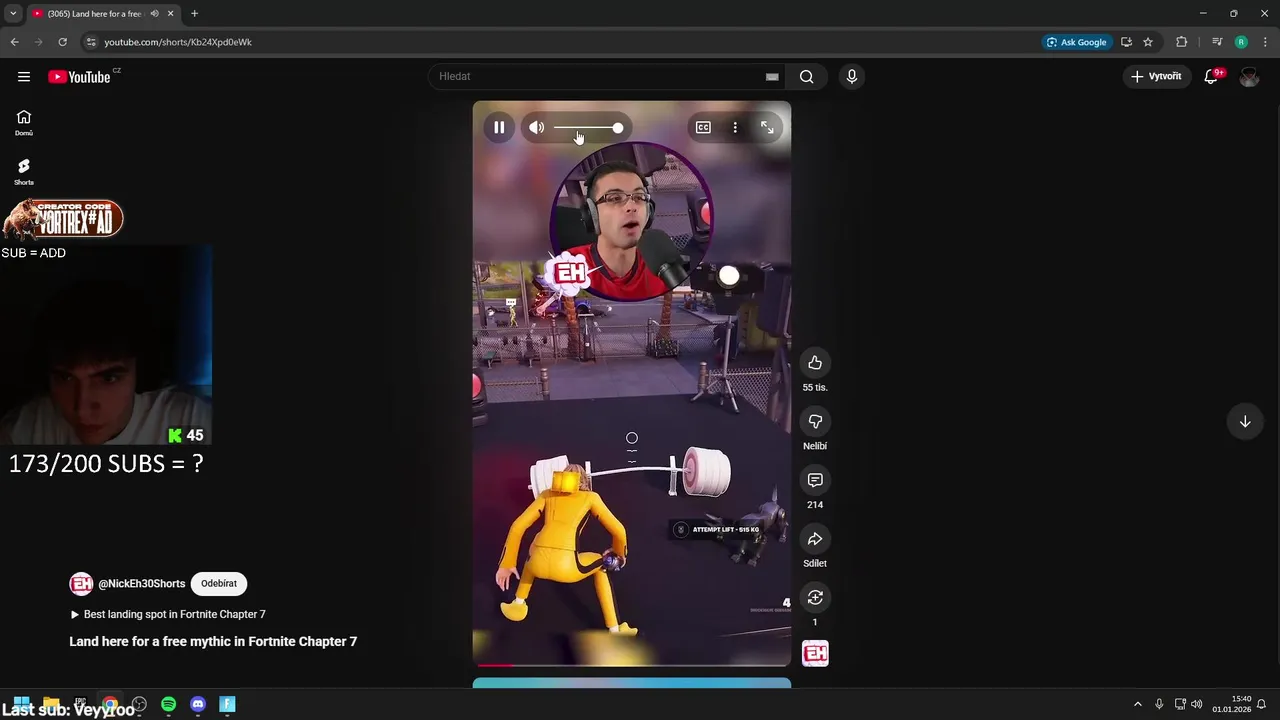
Task: Open a new browser tab
Action: [194, 14]
